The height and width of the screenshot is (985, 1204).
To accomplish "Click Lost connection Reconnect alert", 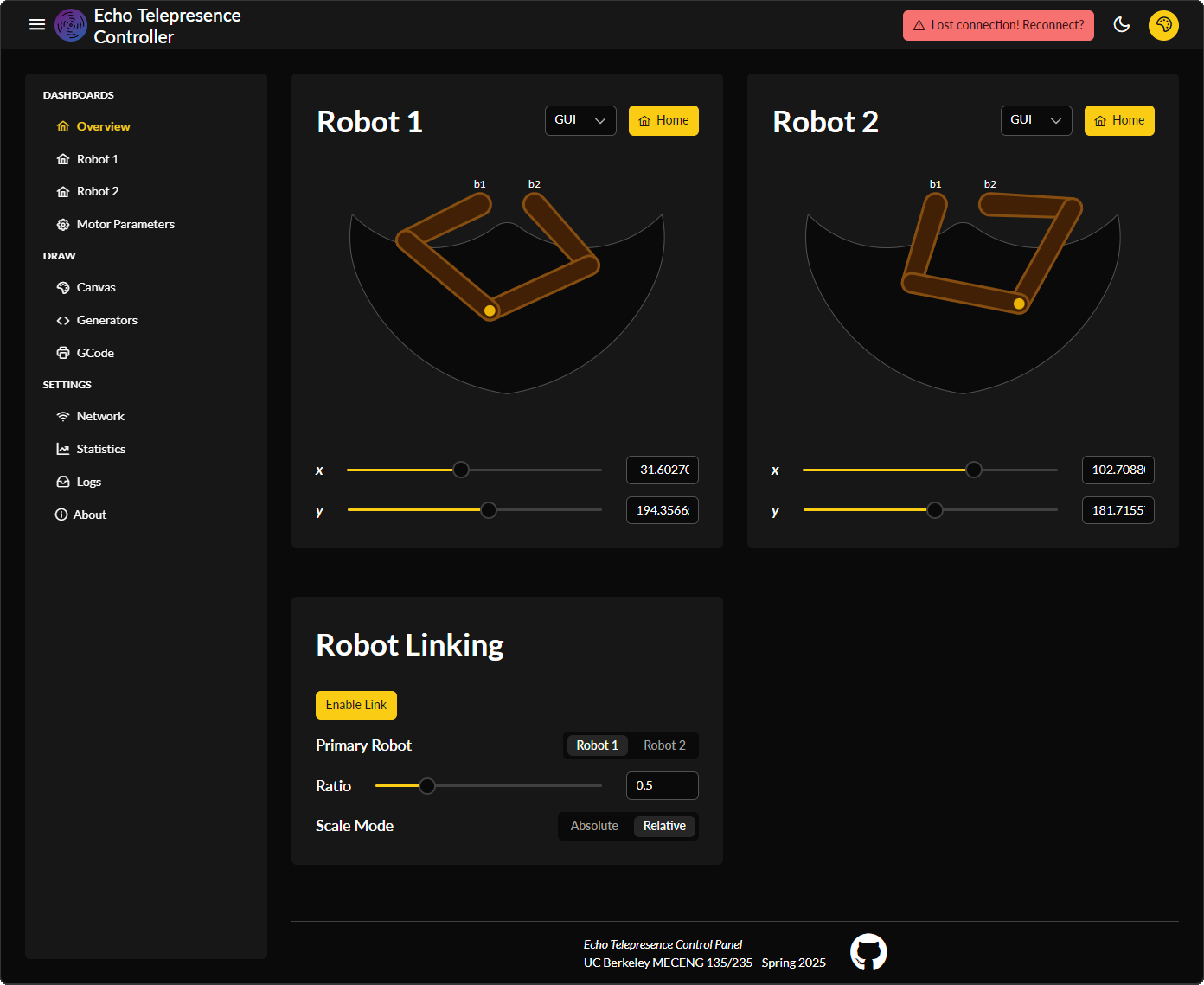I will coord(998,25).
